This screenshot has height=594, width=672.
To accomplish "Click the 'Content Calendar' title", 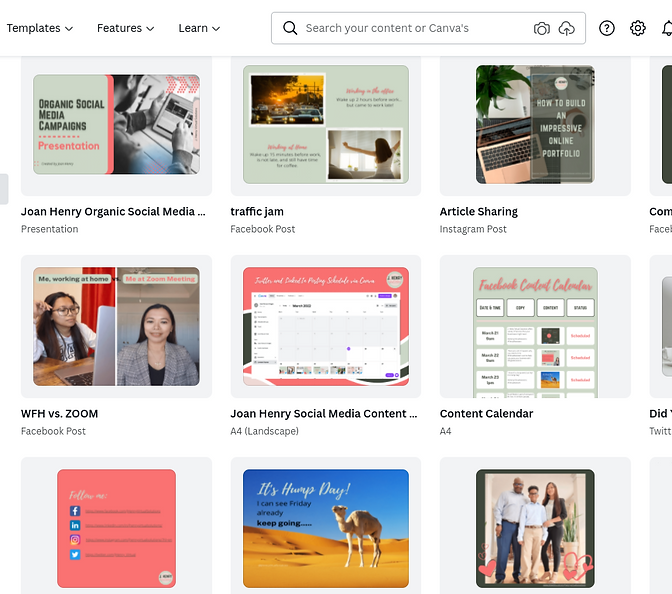I will point(486,414).
